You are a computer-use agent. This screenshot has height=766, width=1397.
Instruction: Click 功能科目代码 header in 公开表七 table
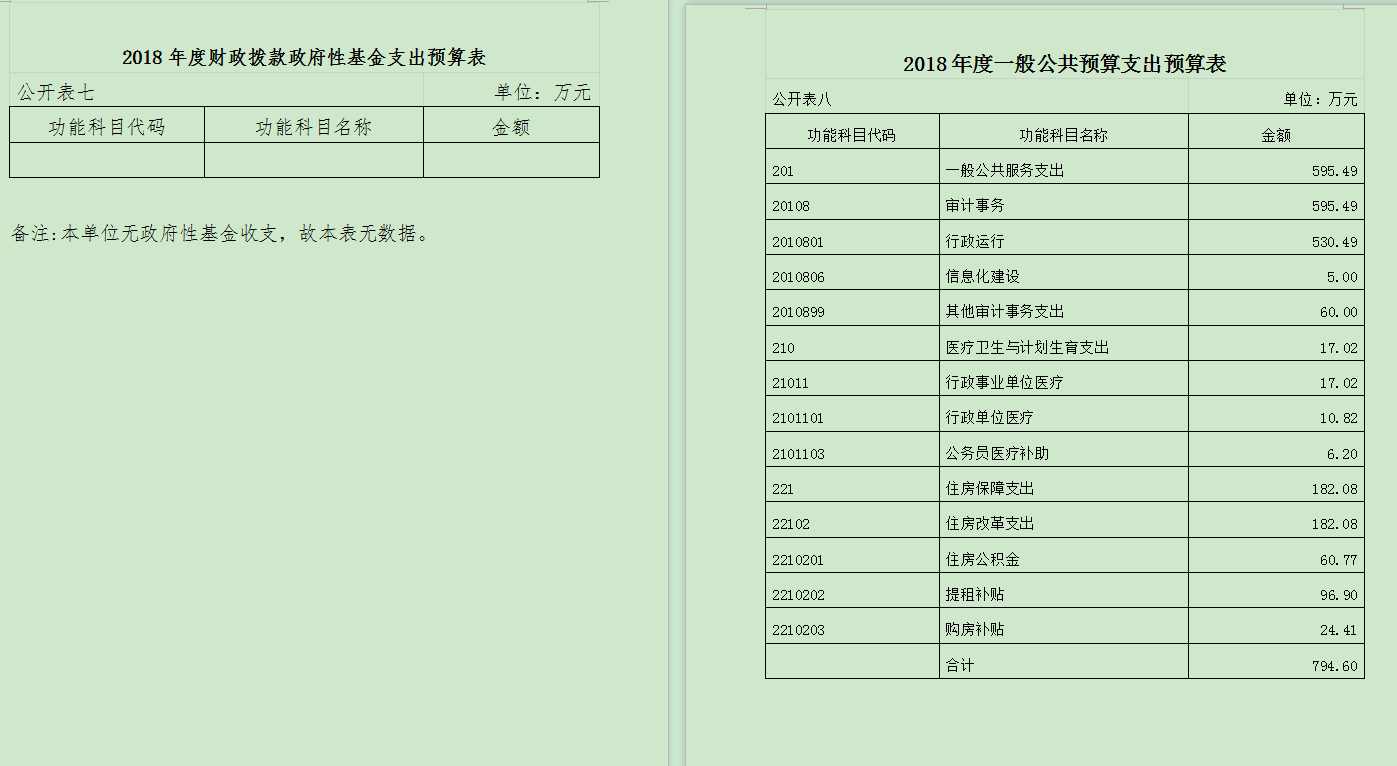pos(107,127)
